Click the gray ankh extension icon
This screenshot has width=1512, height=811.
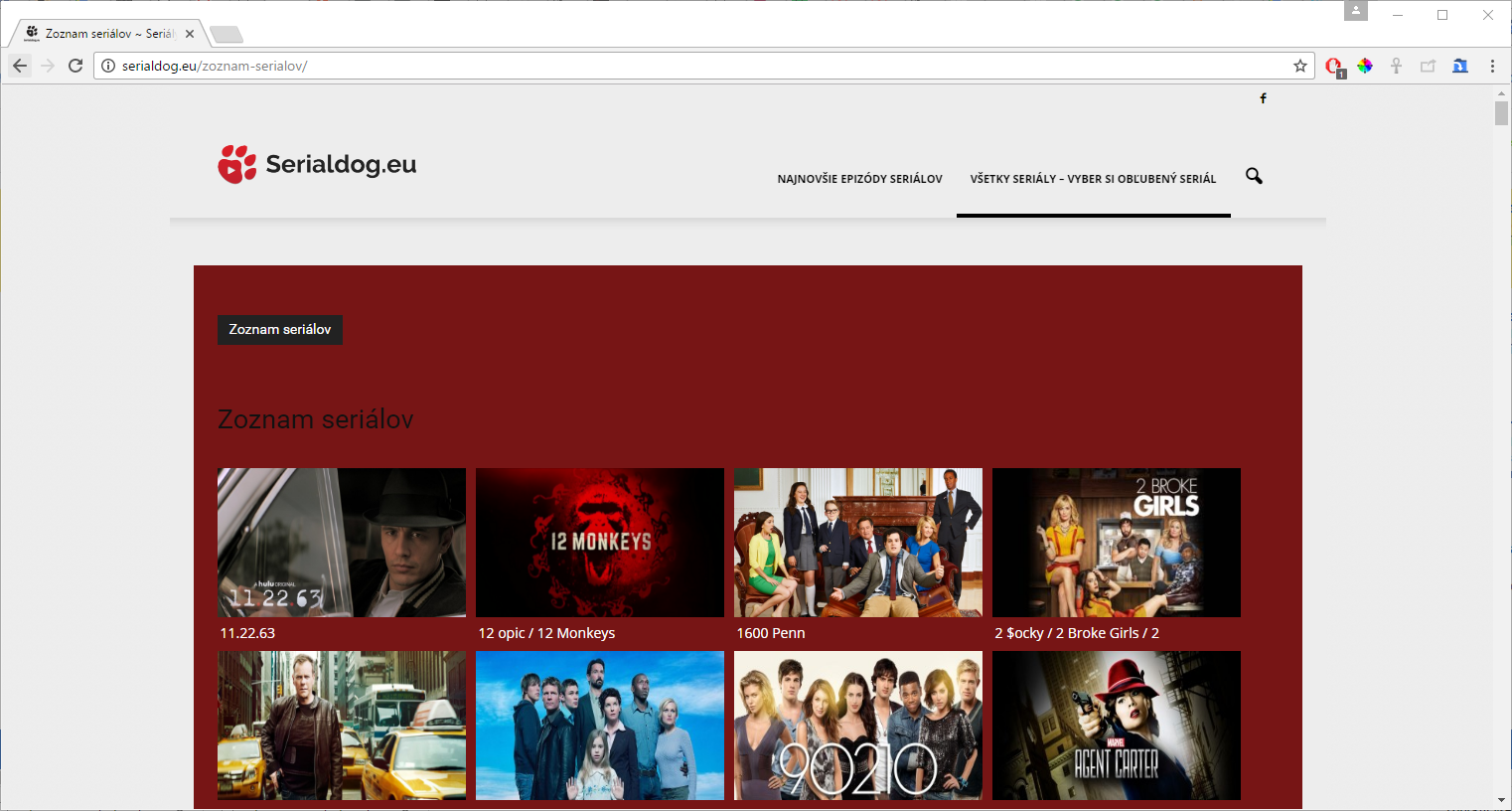pyautogui.click(x=1396, y=66)
